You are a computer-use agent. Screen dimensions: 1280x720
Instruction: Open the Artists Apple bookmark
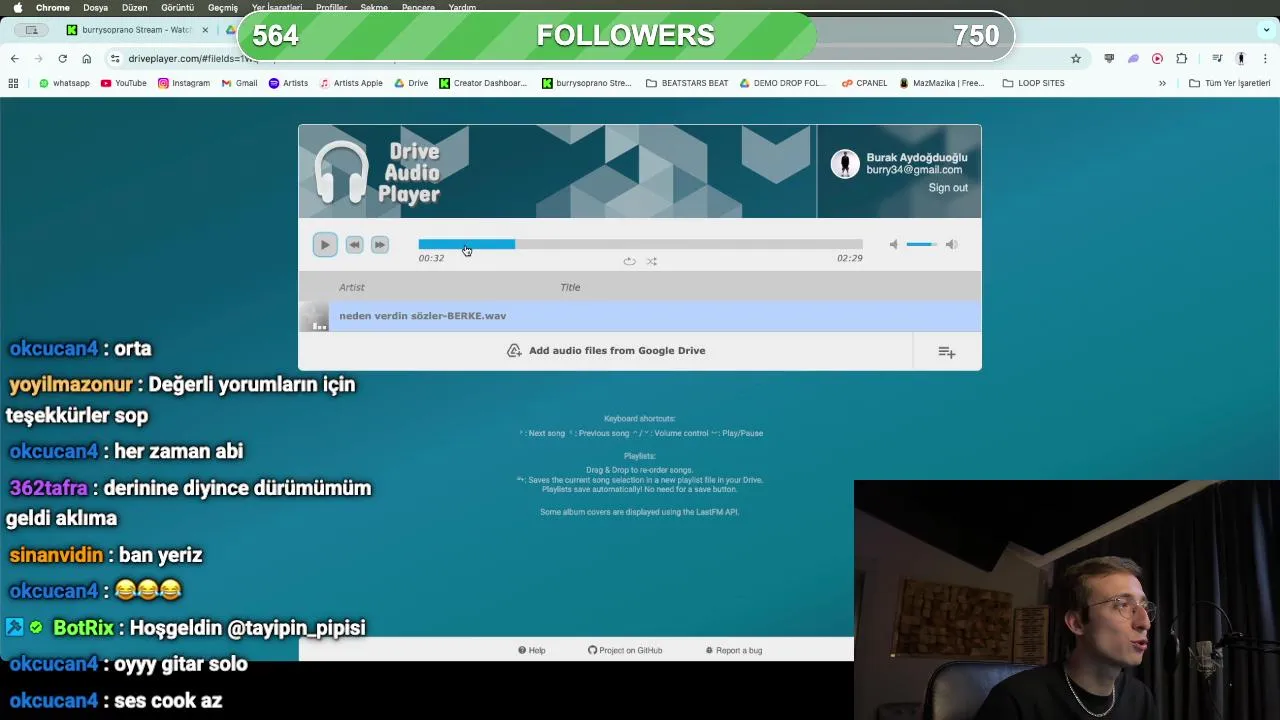coord(351,83)
